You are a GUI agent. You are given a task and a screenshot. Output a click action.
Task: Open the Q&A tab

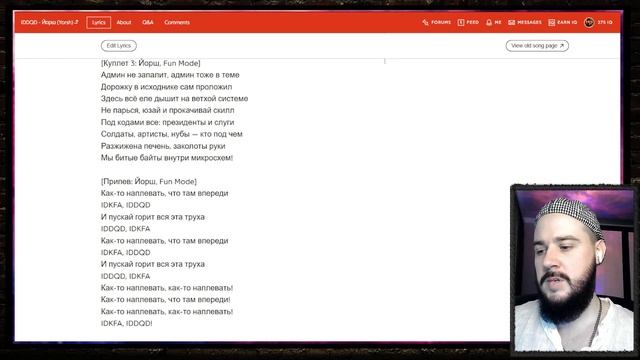[148, 22]
